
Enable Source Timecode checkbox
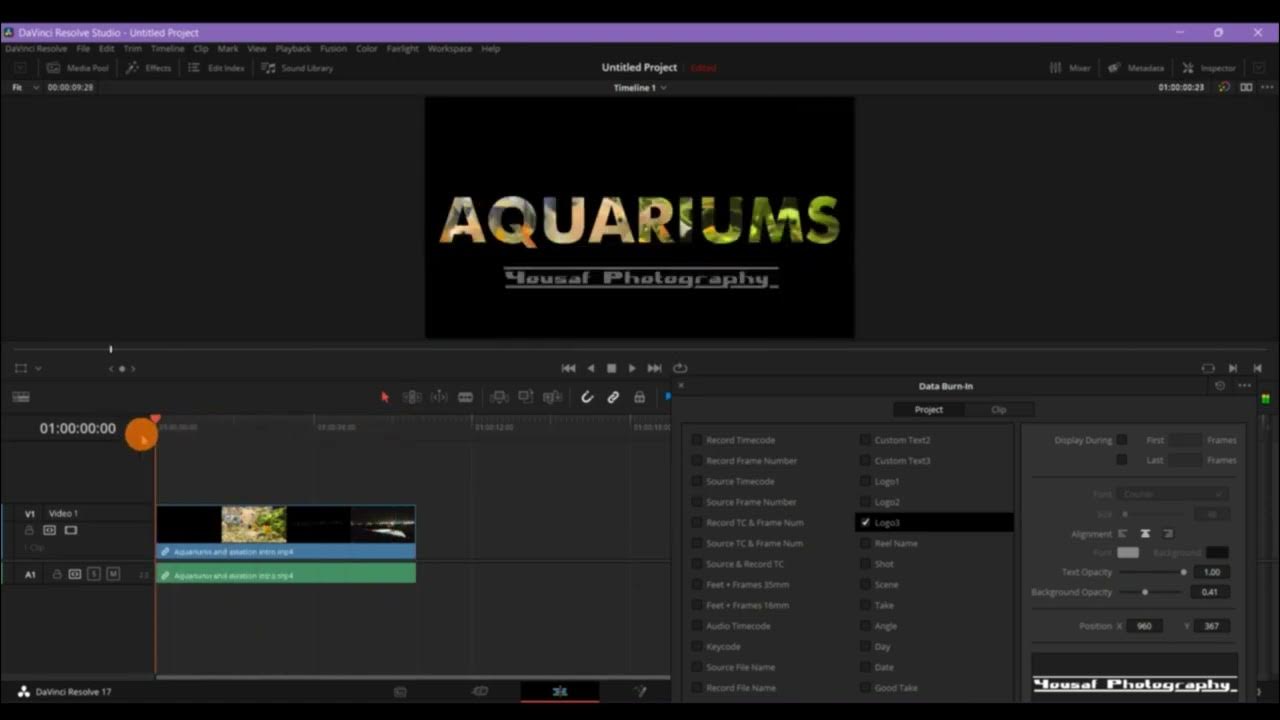click(697, 481)
